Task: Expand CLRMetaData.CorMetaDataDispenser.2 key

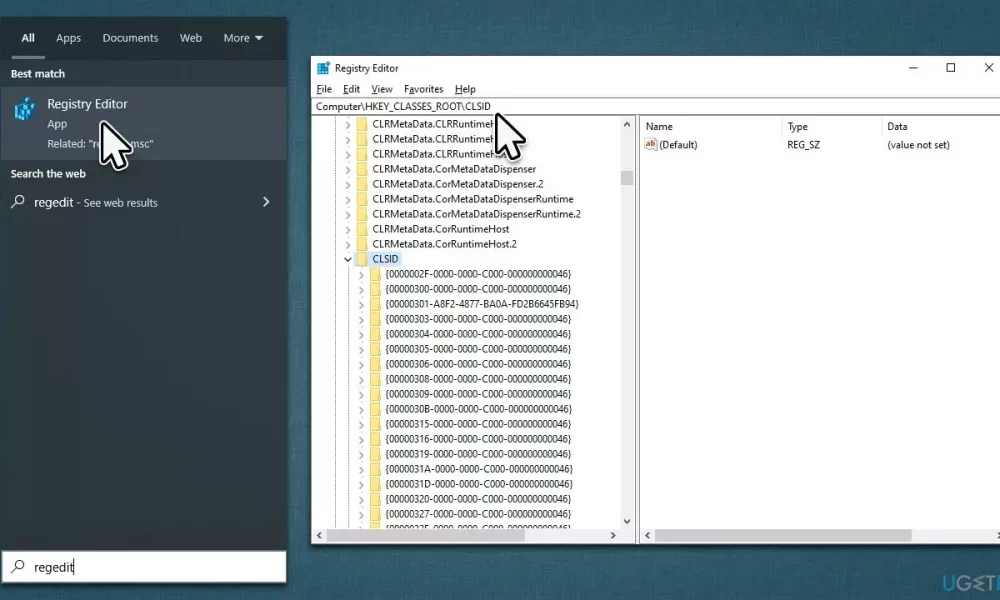Action: click(348, 184)
